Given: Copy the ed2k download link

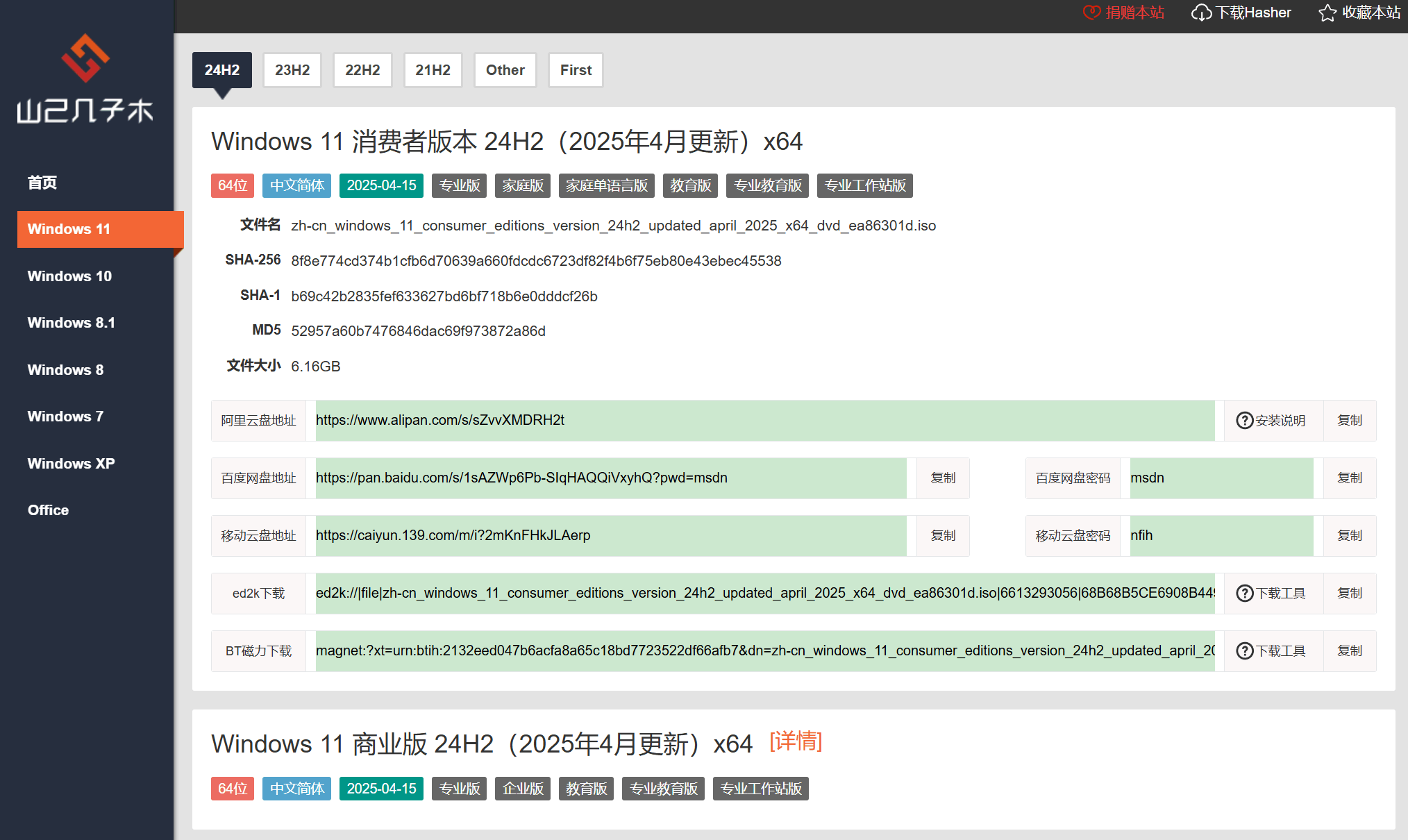Looking at the screenshot, I should point(1350,593).
